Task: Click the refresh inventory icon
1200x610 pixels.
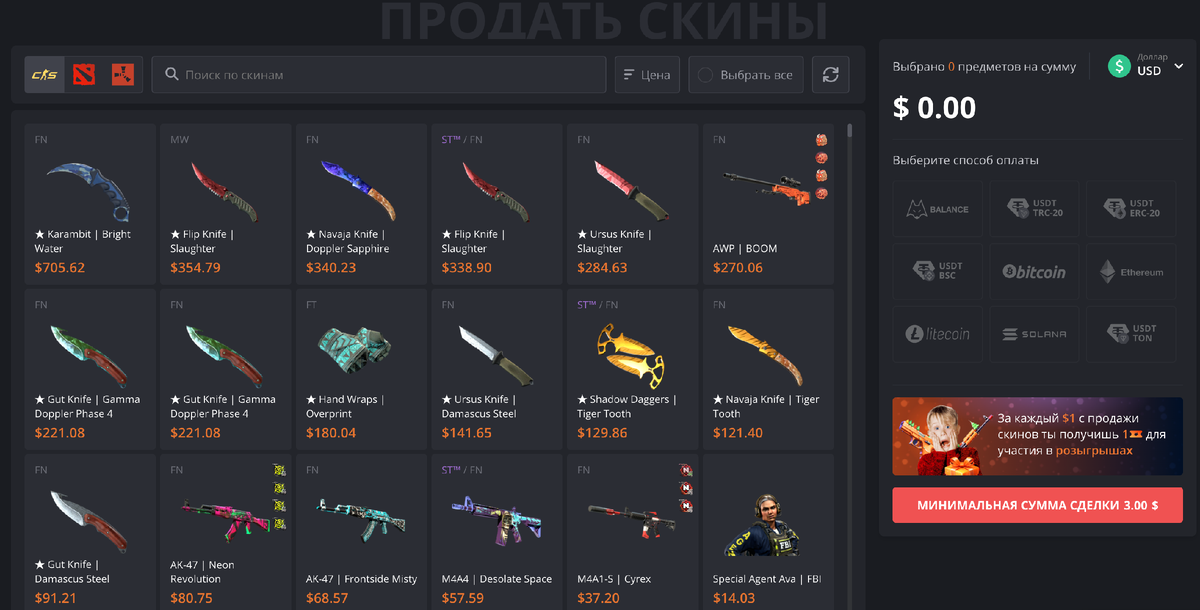Action: pyautogui.click(x=830, y=75)
